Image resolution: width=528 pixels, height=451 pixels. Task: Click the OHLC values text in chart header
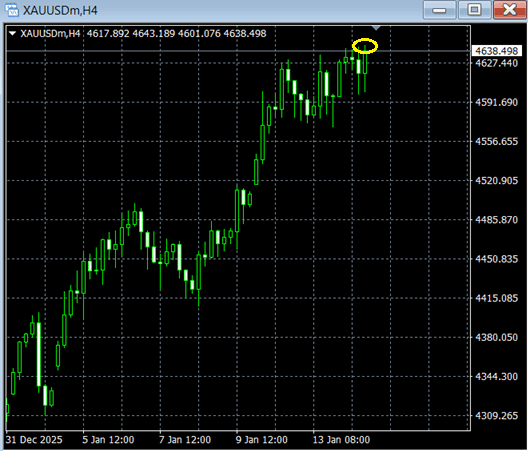pos(176,33)
